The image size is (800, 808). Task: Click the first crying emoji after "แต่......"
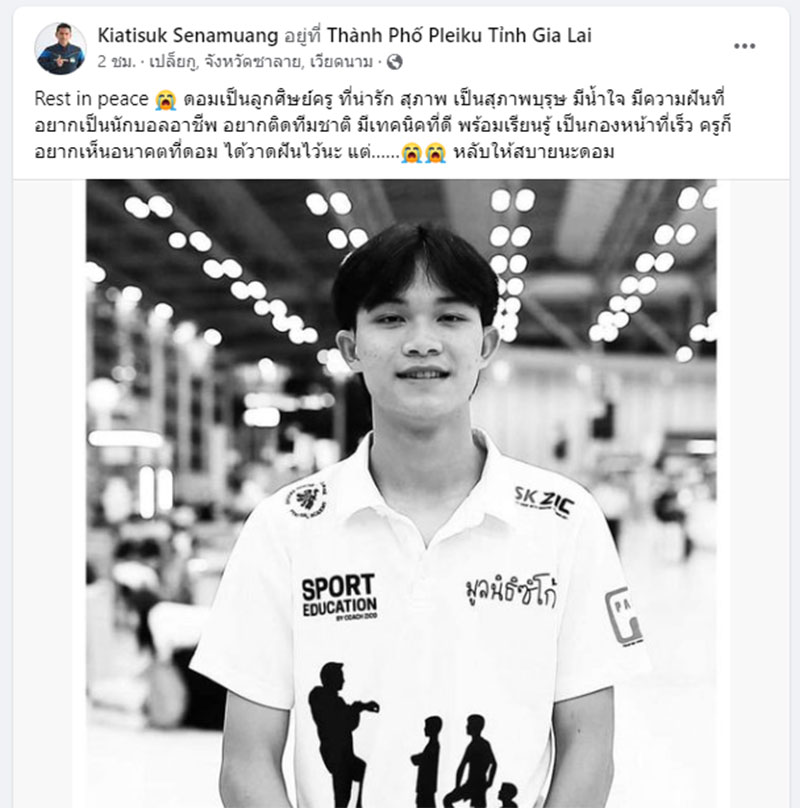(x=411, y=153)
